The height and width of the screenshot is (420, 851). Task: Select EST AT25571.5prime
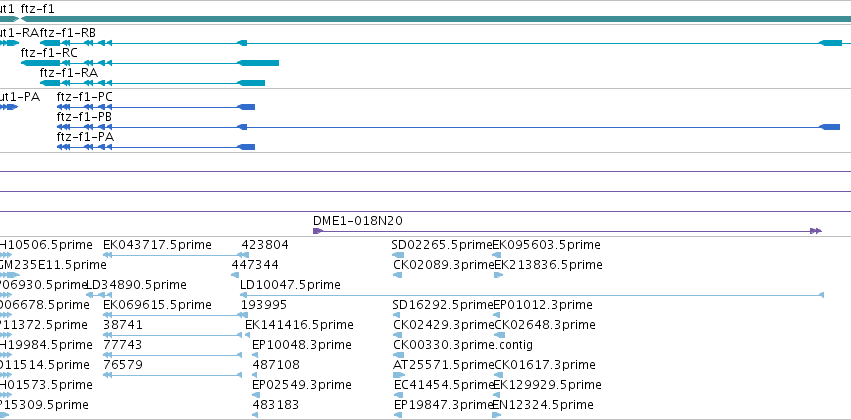443,365
